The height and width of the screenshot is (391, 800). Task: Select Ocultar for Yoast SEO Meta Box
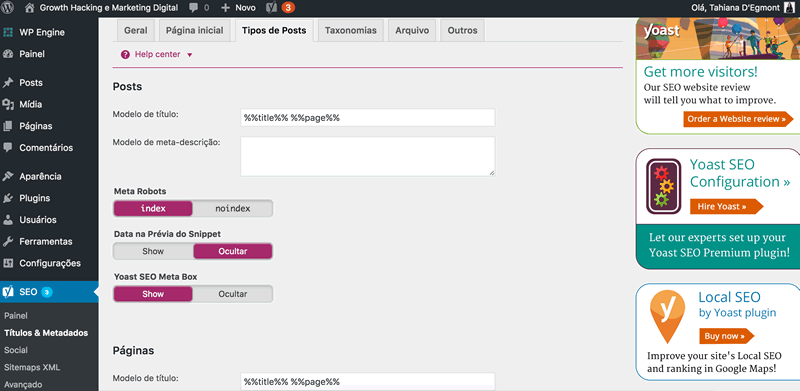pyautogui.click(x=233, y=294)
